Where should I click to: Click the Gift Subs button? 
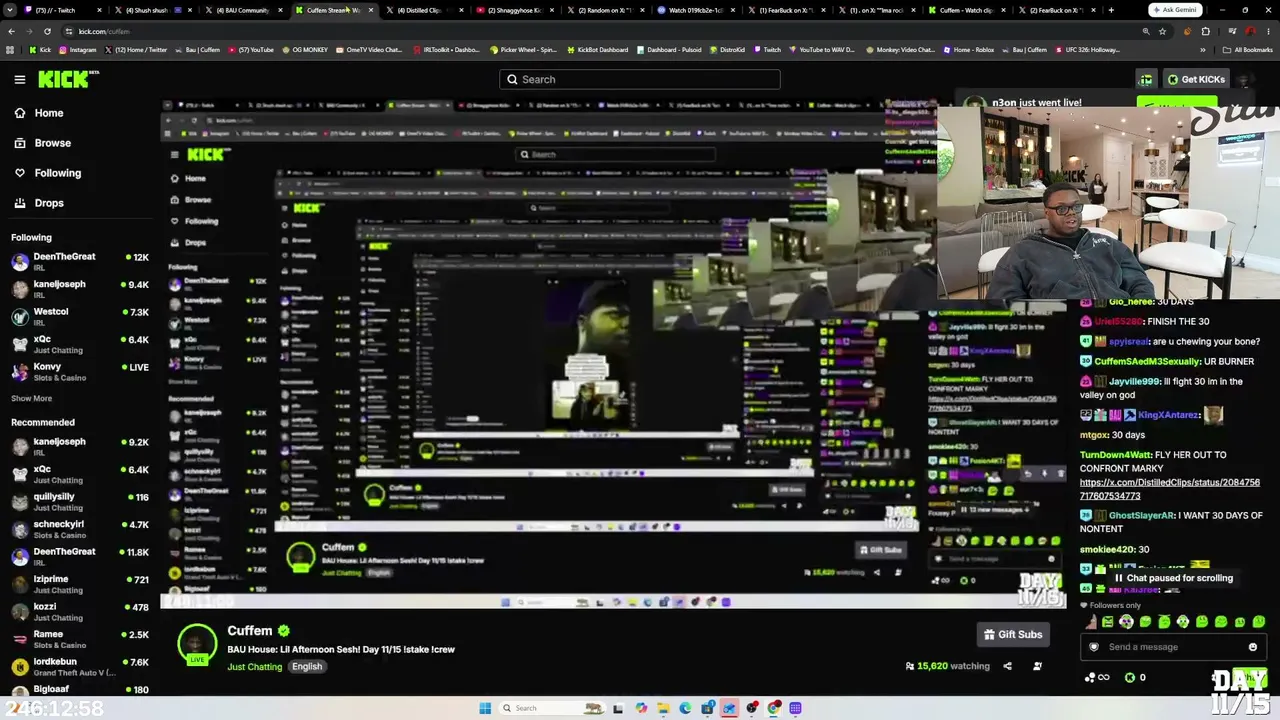(1012, 634)
